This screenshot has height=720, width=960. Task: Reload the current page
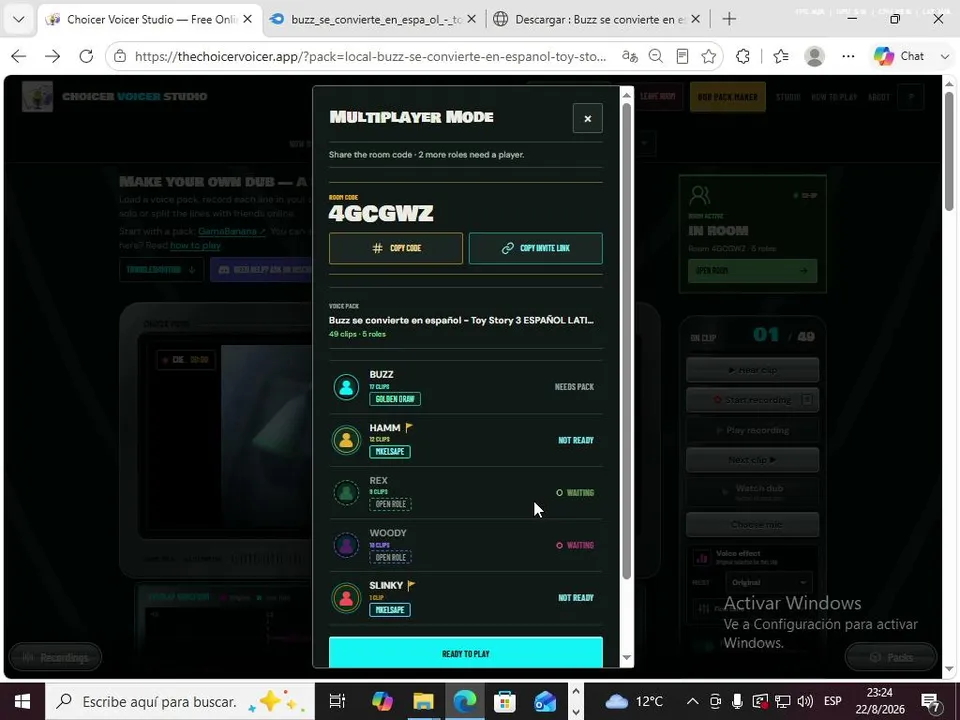click(x=86, y=56)
